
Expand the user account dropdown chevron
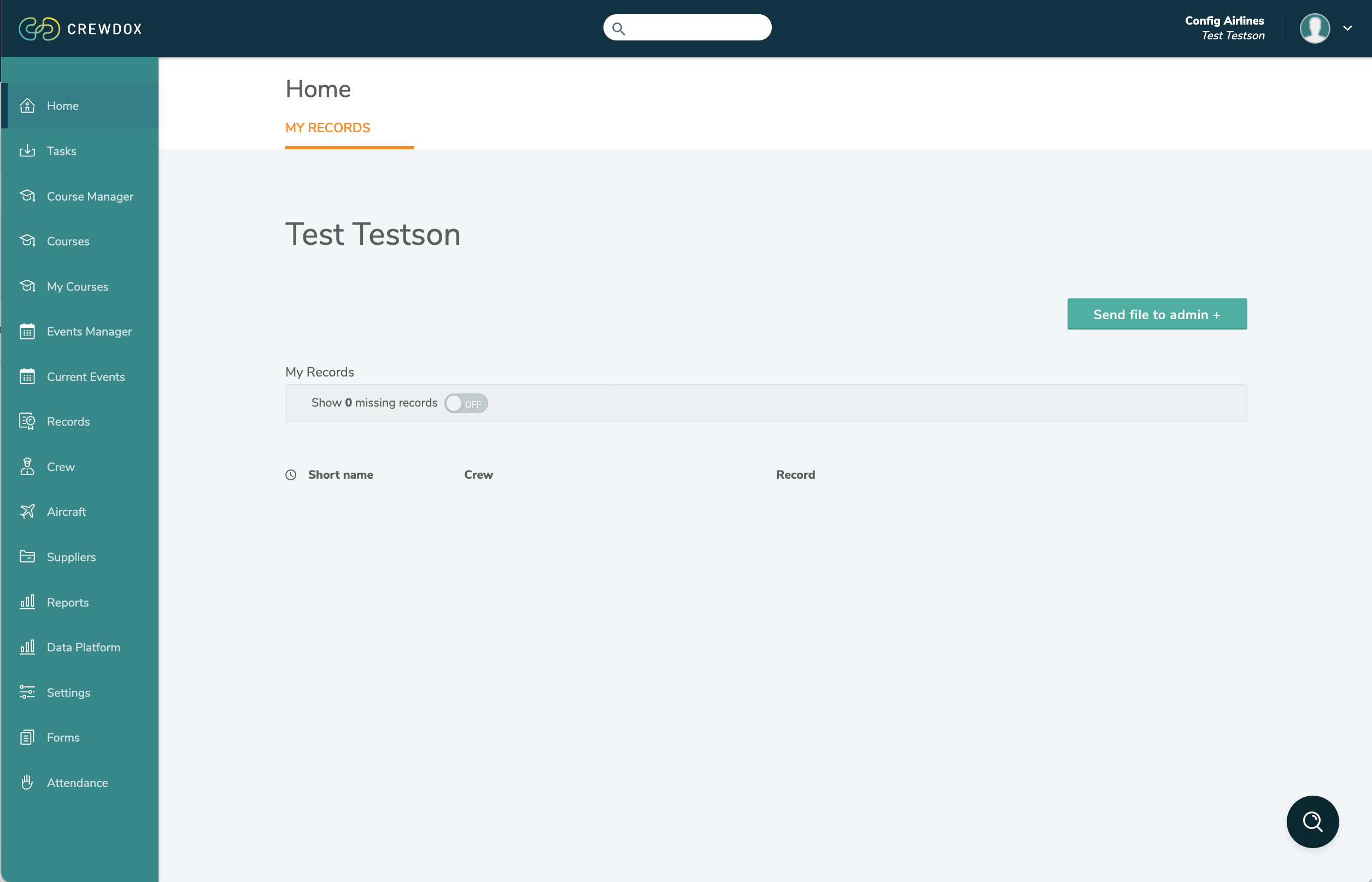(x=1347, y=28)
